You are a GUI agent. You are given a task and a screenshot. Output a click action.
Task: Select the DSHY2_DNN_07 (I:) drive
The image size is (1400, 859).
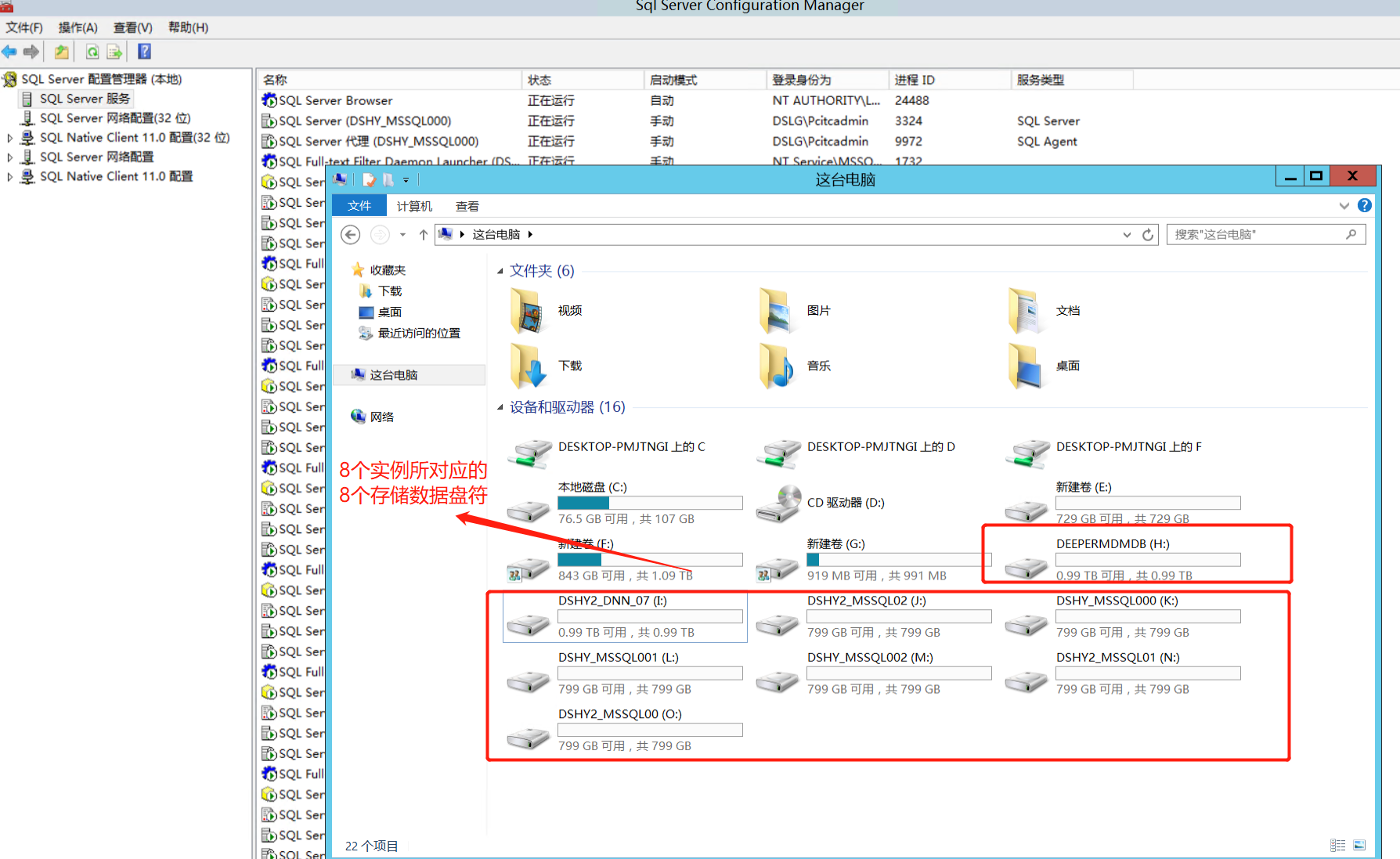625,616
